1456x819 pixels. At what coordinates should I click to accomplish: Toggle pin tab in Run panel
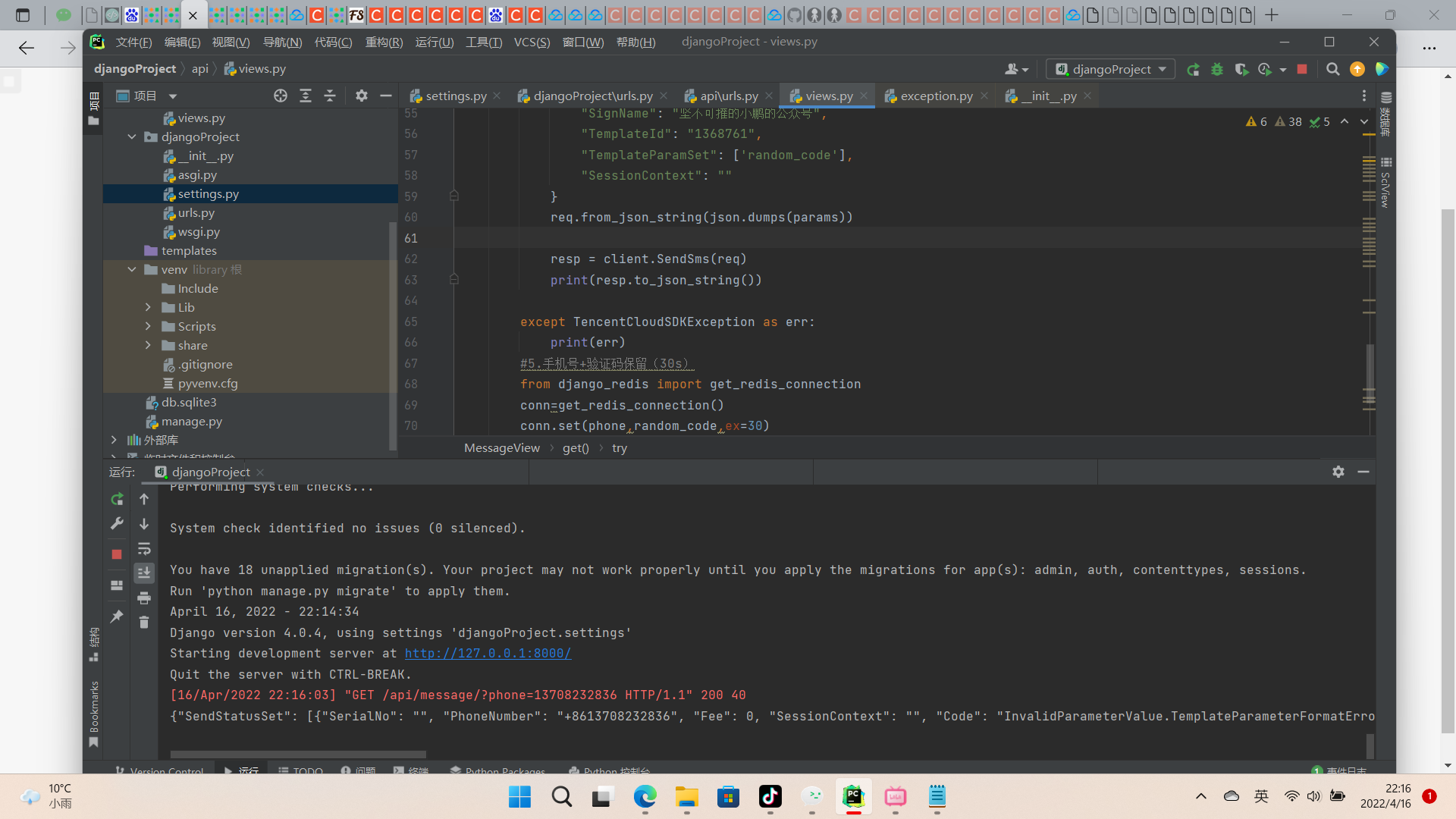pyautogui.click(x=117, y=617)
